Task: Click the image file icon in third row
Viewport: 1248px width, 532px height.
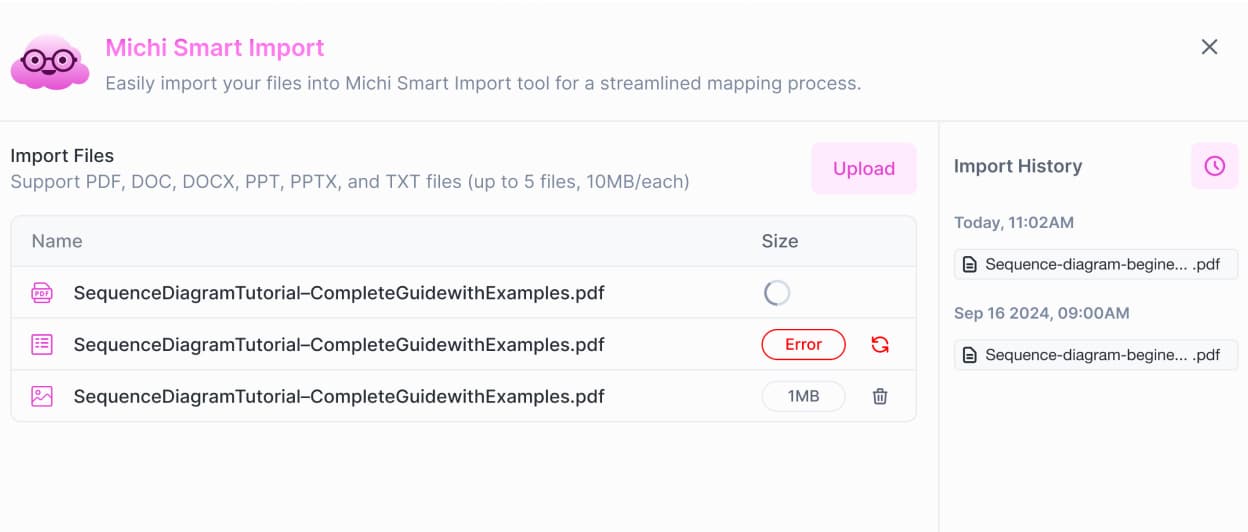Action: [42, 397]
